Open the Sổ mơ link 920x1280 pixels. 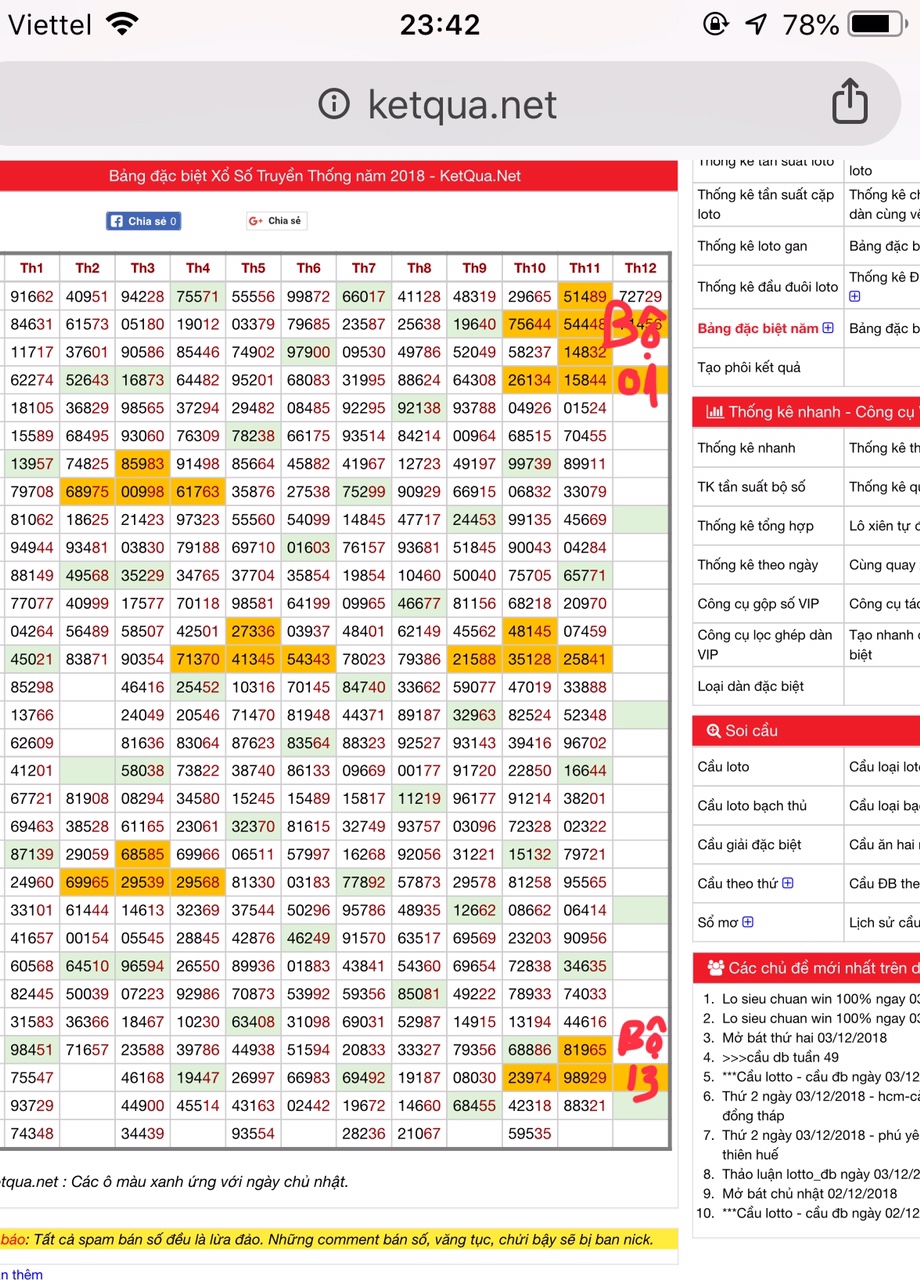pyautogui.click(x=718, y=922)
